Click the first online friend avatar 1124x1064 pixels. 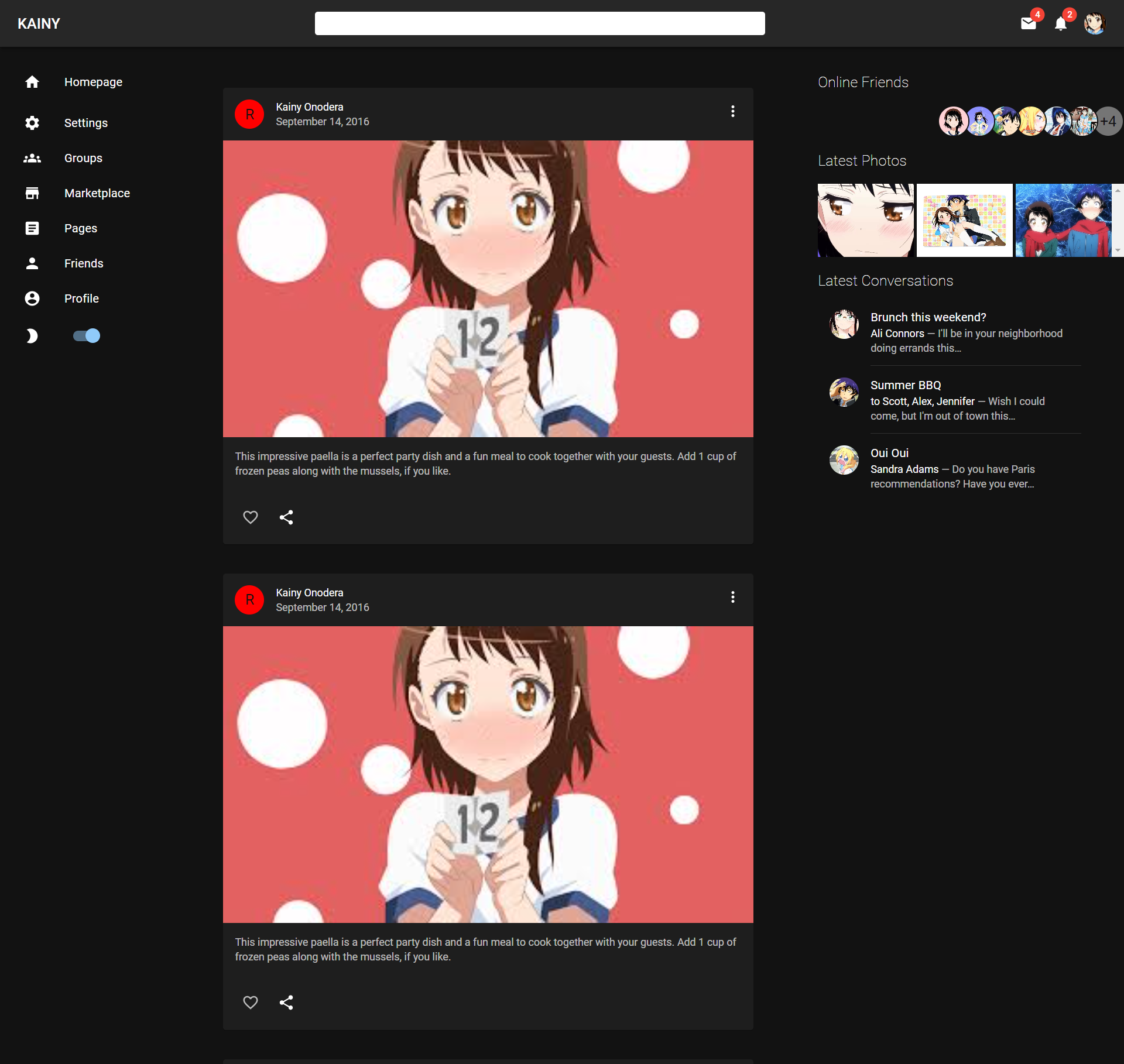[x=952, y=121]
